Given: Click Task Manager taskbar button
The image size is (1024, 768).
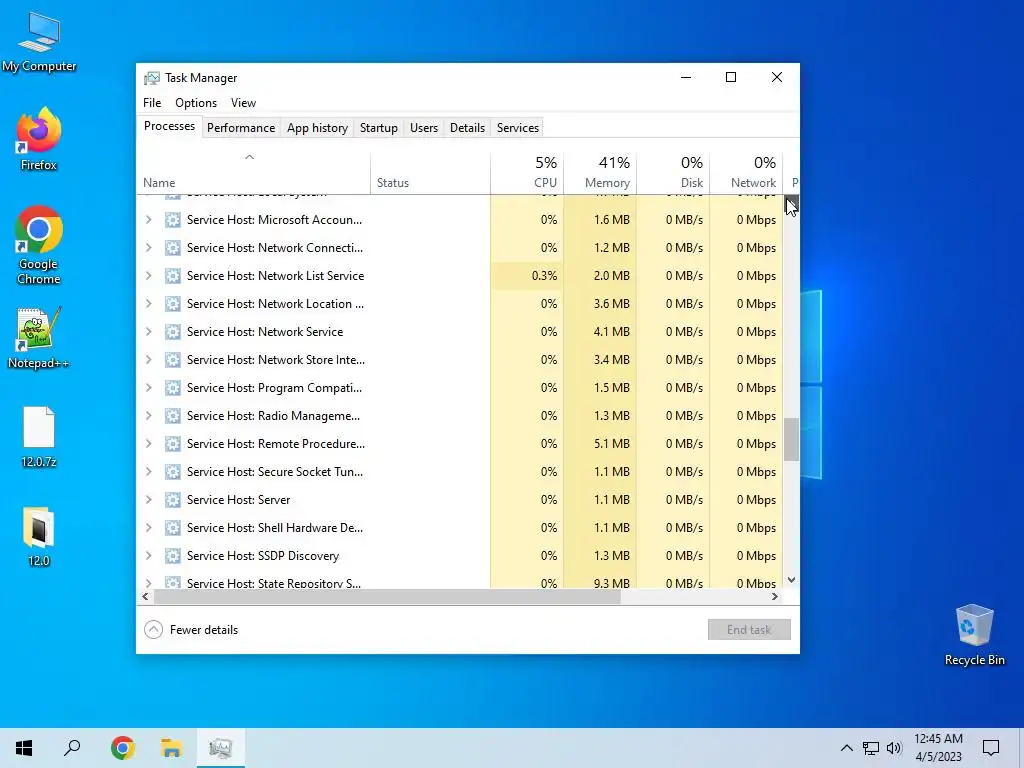Looking at the screenshot, I should pos(221,748).
